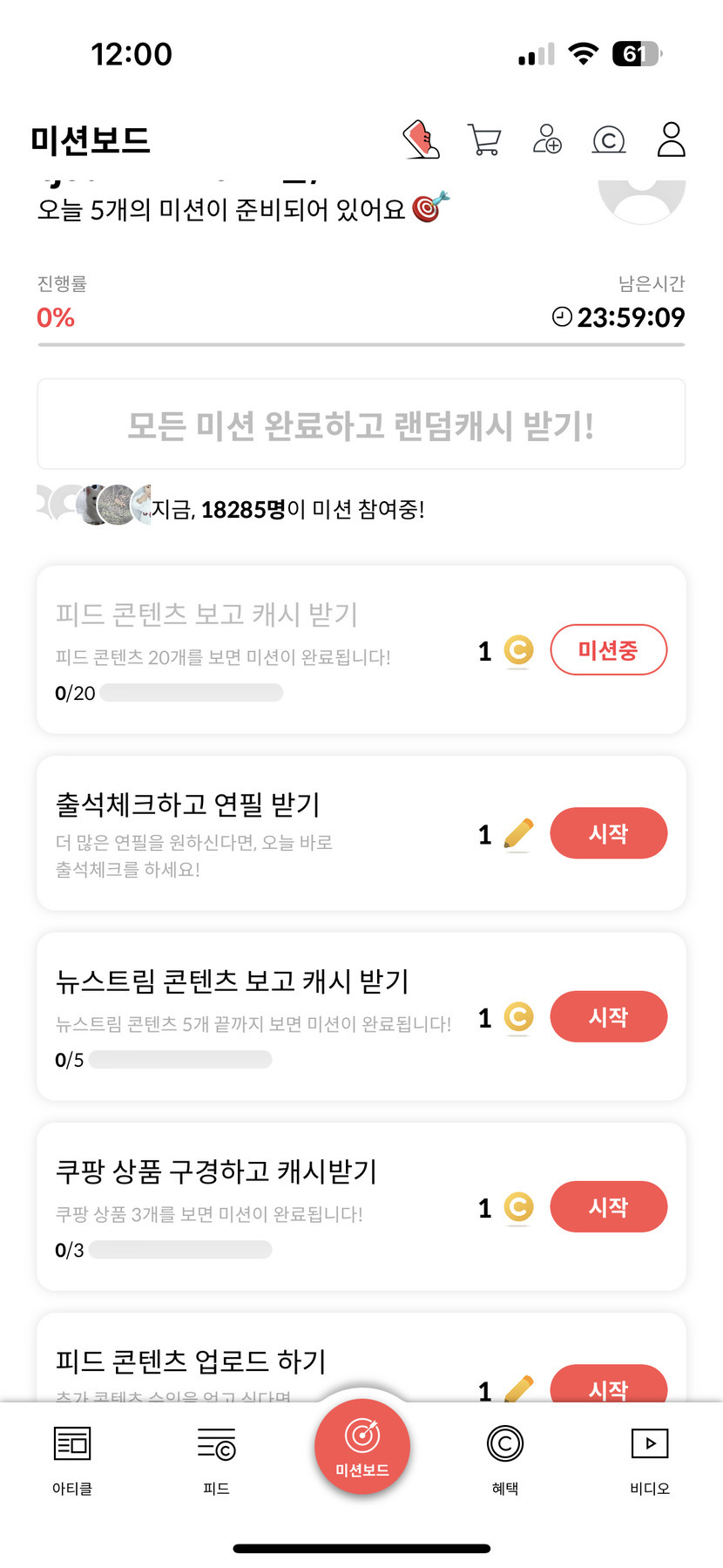This screenshot has width=723, height=1568.
Task: Tap the participant avatars thumbnail group
Action: point(94,505)
